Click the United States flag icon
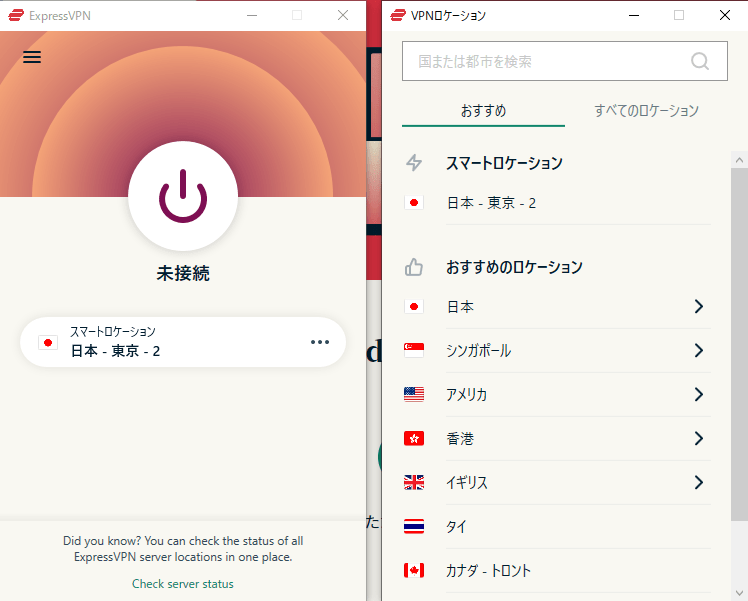The image size is (748, 601). point(414,394)
